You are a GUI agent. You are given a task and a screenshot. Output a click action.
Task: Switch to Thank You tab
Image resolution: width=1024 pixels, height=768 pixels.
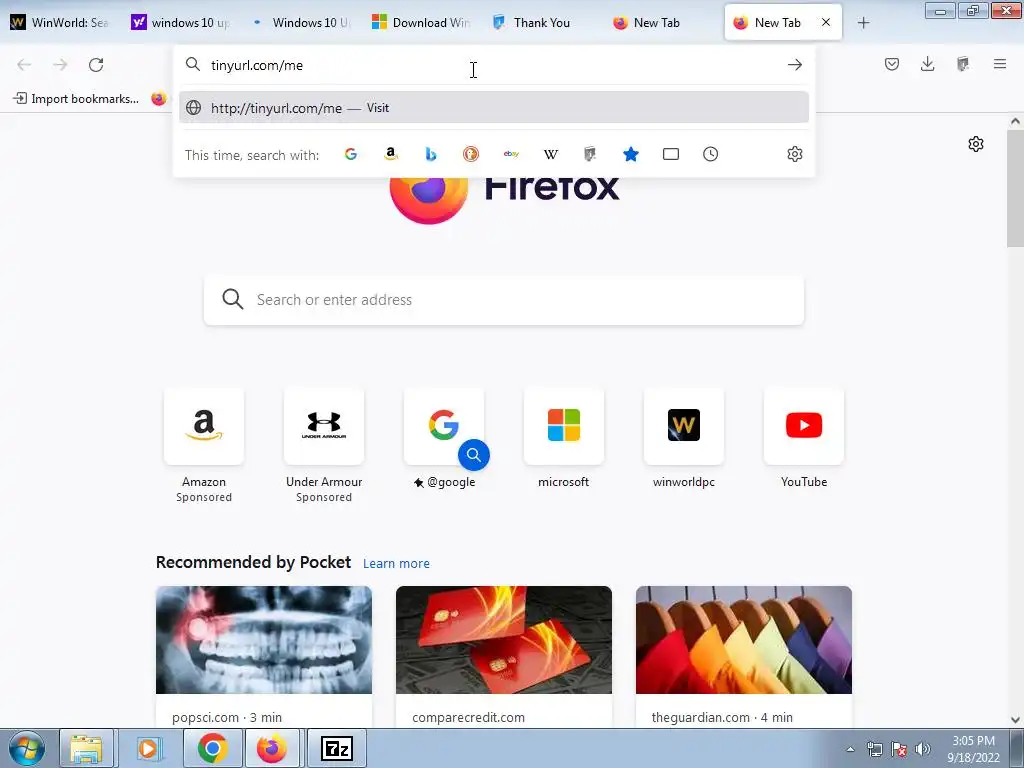pyautogui.click(x=541, y=22)
